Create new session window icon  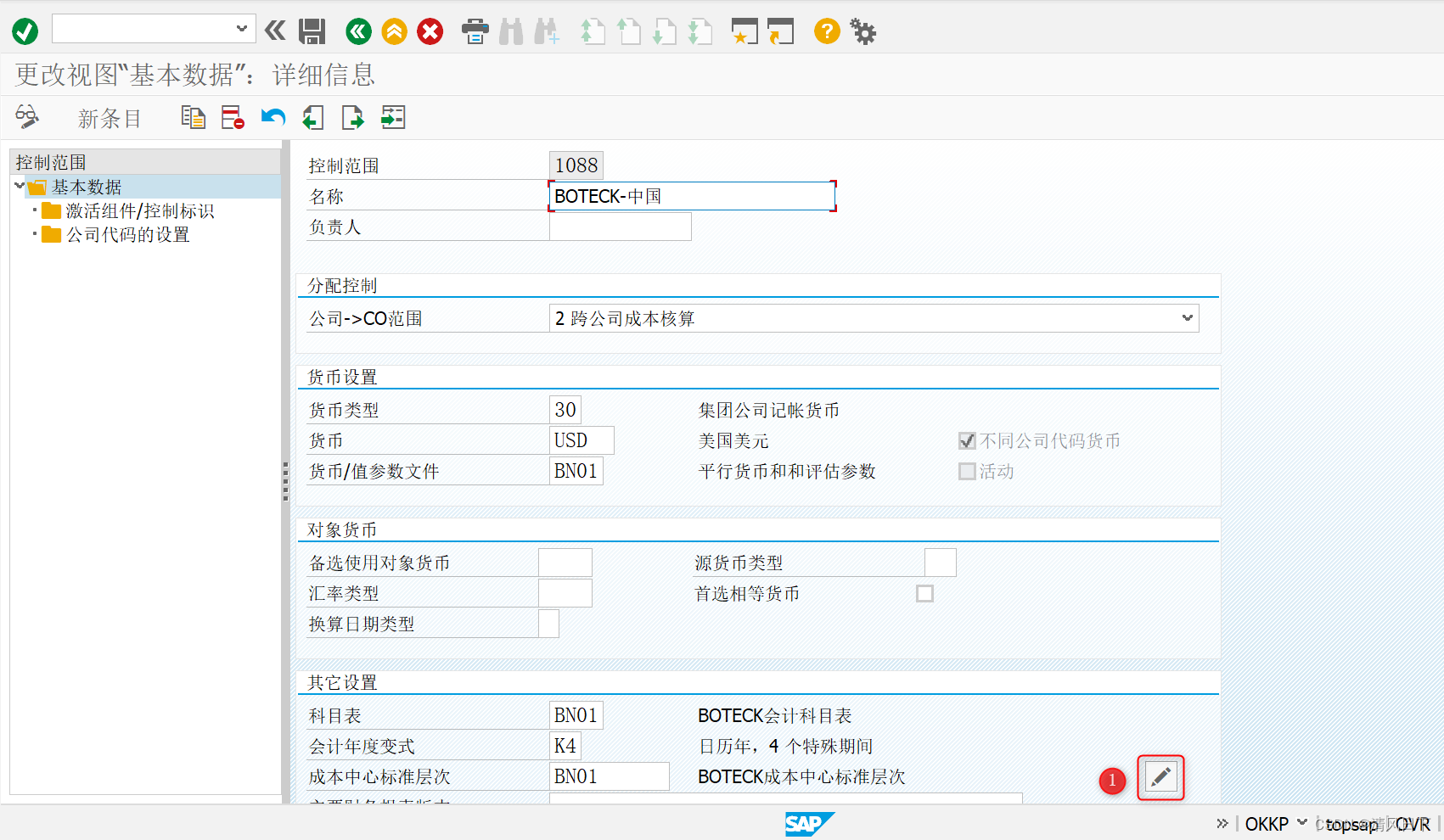tap(744, 32)
